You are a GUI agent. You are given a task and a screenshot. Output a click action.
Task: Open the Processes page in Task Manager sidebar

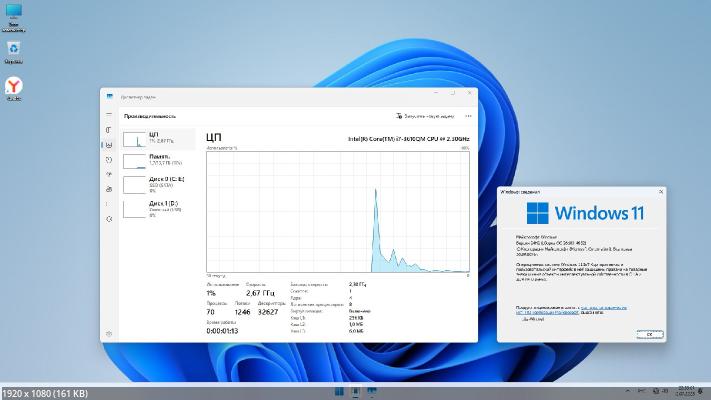tap(109, 130)
